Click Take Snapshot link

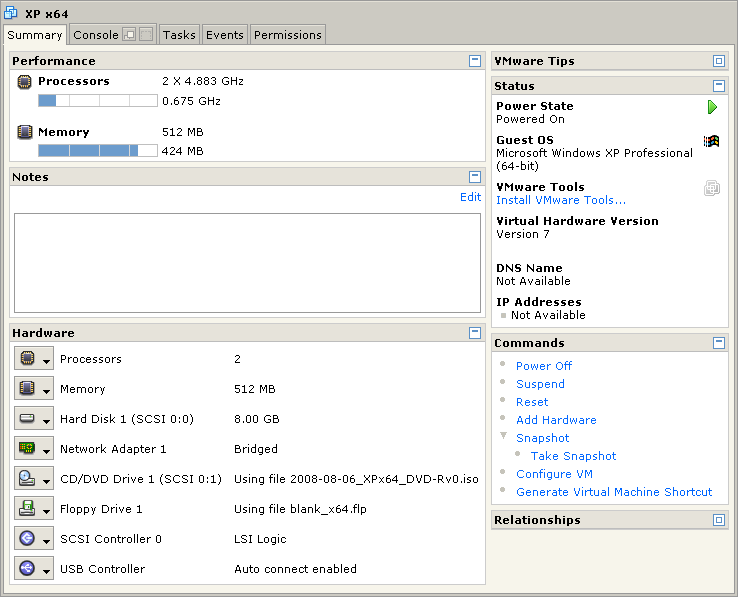tap(573, 456)
